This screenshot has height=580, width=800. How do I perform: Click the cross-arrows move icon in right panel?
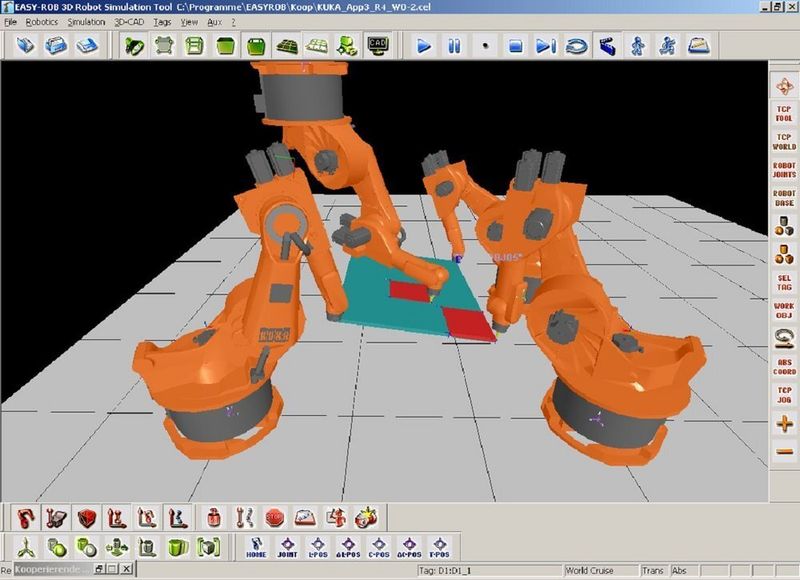click(x=784, y=86)
